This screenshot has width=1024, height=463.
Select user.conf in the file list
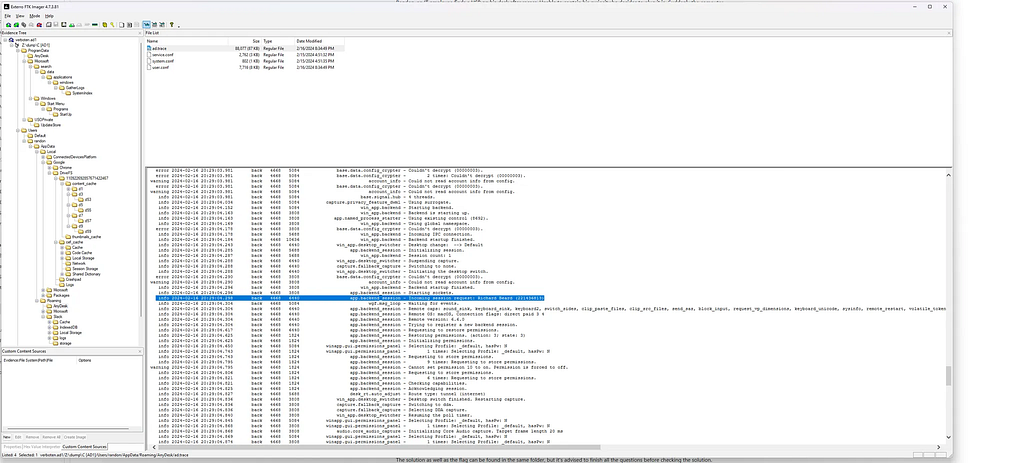click(x=161, y=67)
